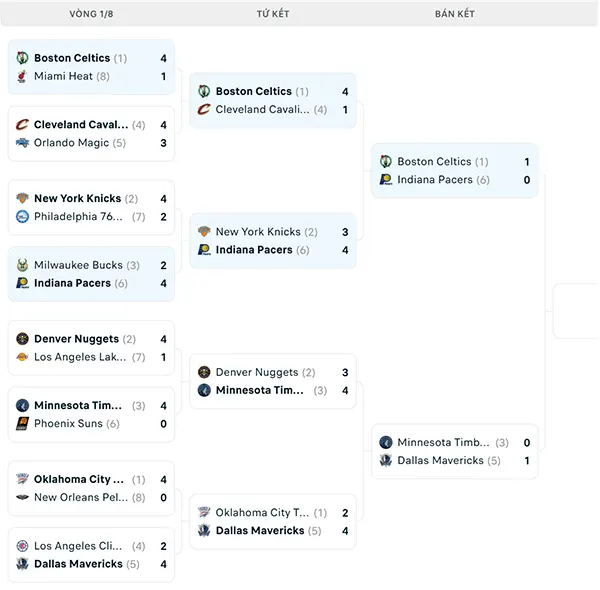Click the Los Angeles Clippers logo
The height and width of the screenshot is (590, 600).
click(22, 546)
